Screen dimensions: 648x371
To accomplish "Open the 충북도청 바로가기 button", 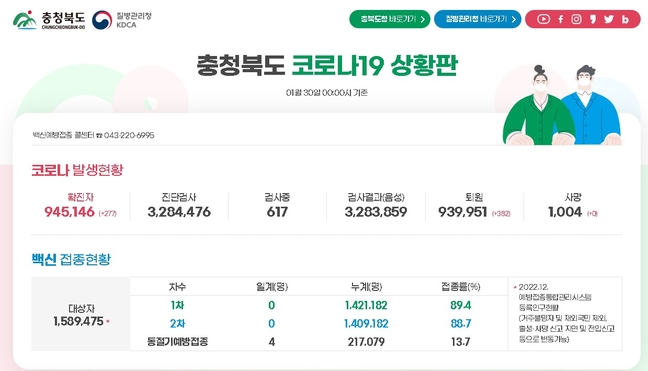I will tap(389, 19).
